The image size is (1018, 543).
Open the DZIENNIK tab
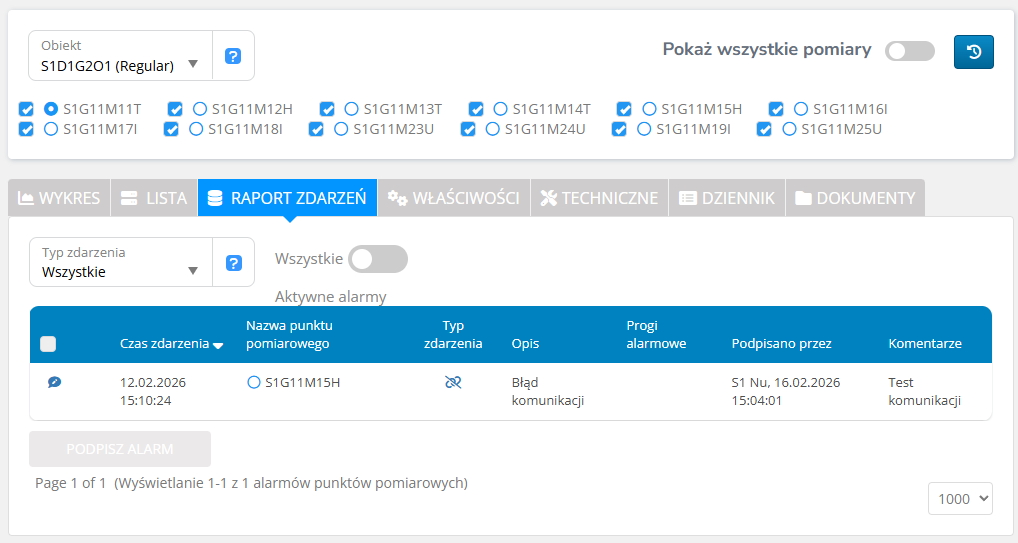pyautogui.click(x=726, y=198)
